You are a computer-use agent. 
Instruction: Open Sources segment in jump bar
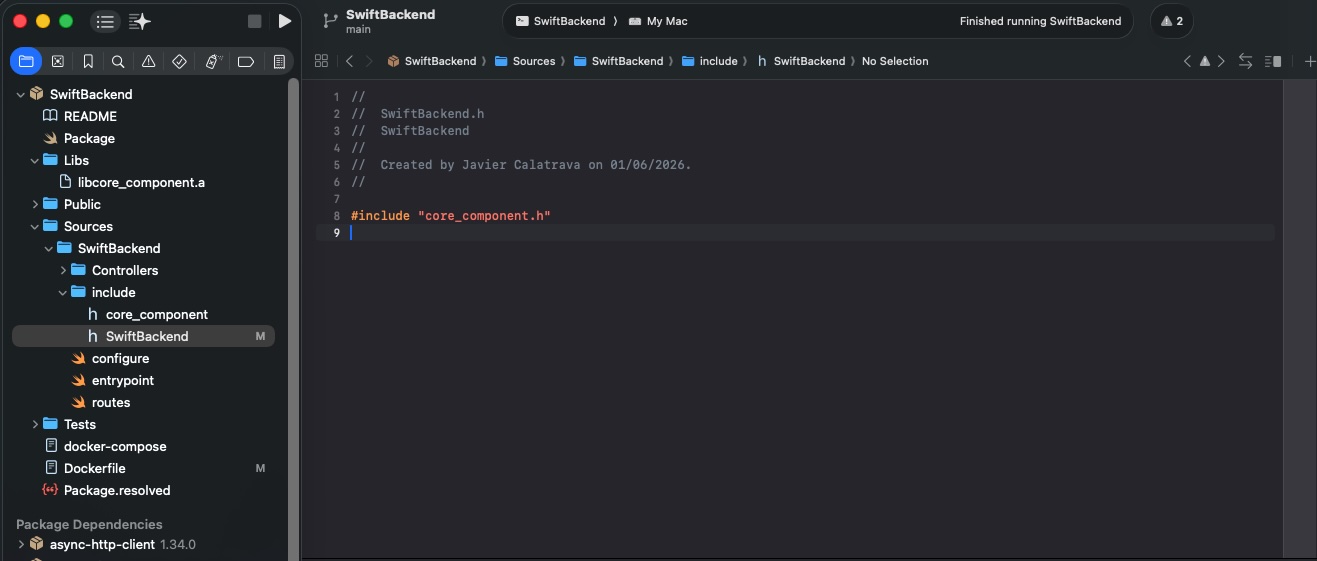[525, 61]
